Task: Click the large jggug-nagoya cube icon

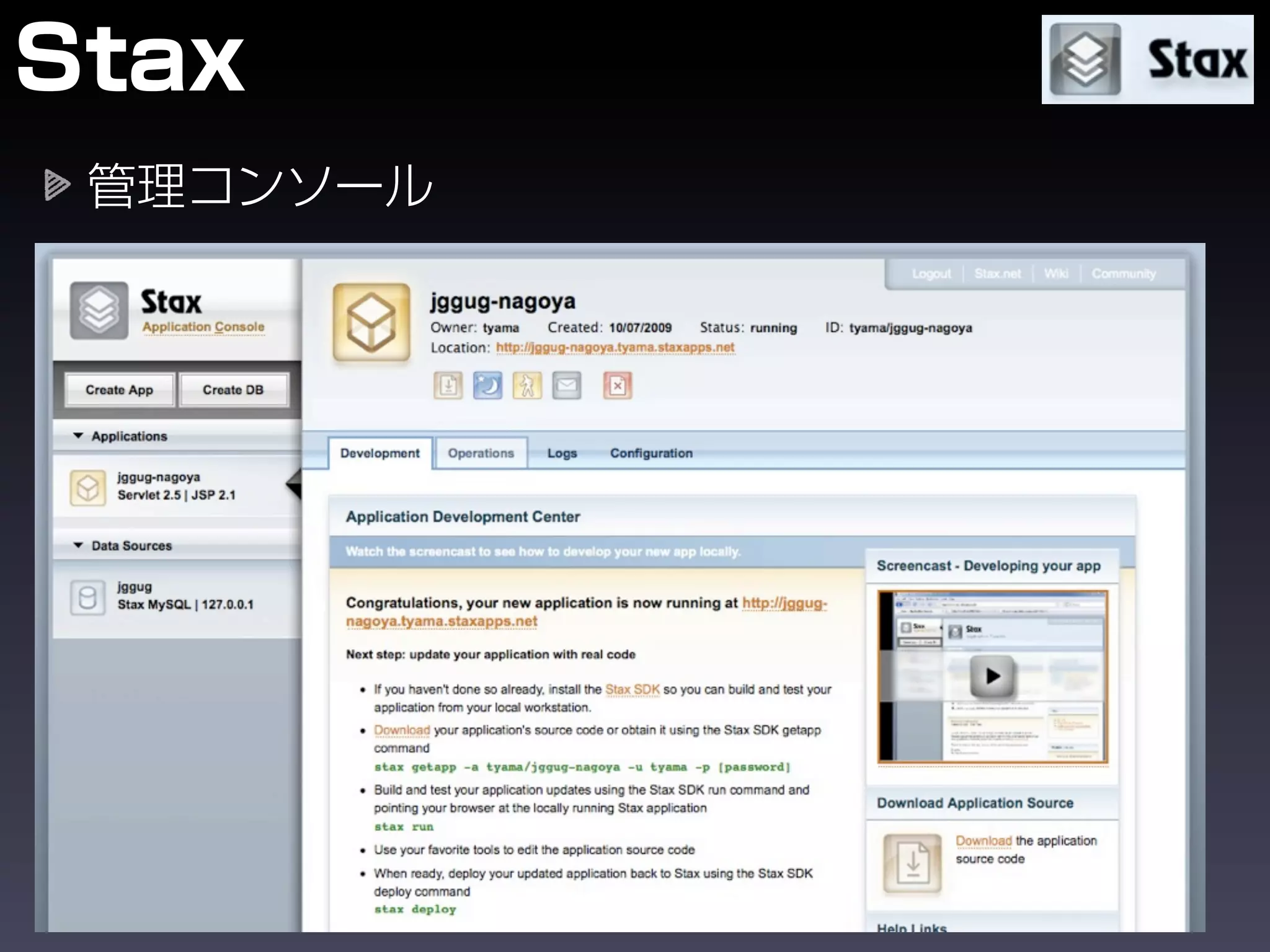Action: [x=371, y=322]
